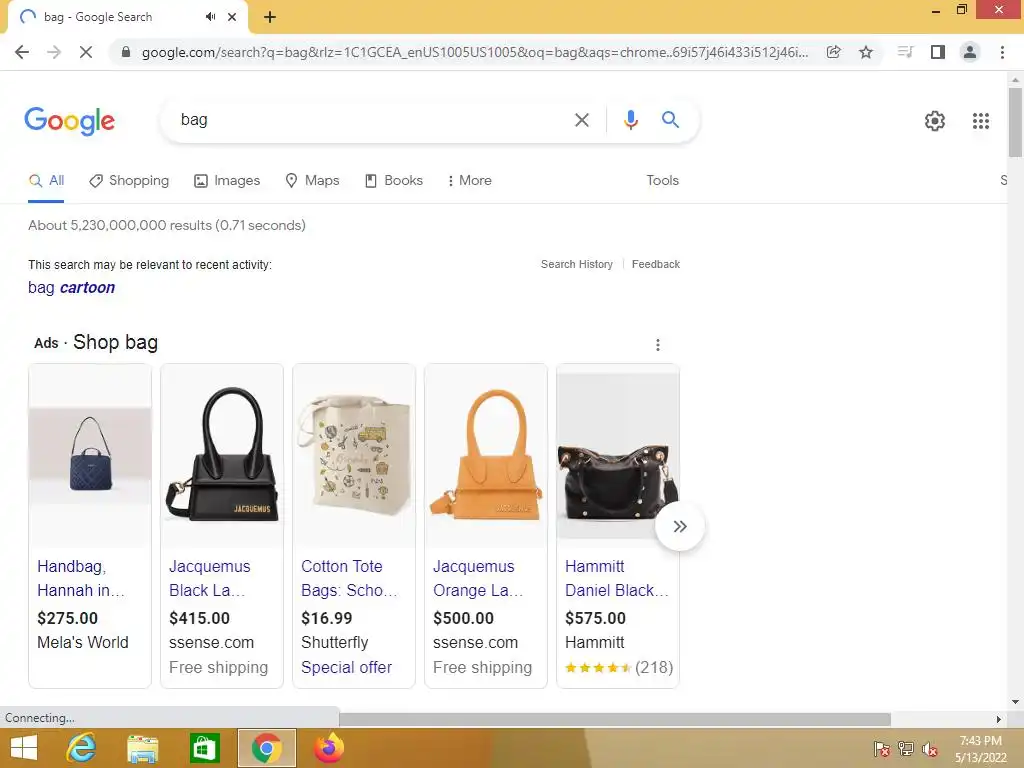Viewport: 1024px width, 768px height.
Task: Open the Jacquemus orange bag image
Action: click(486, 455)
